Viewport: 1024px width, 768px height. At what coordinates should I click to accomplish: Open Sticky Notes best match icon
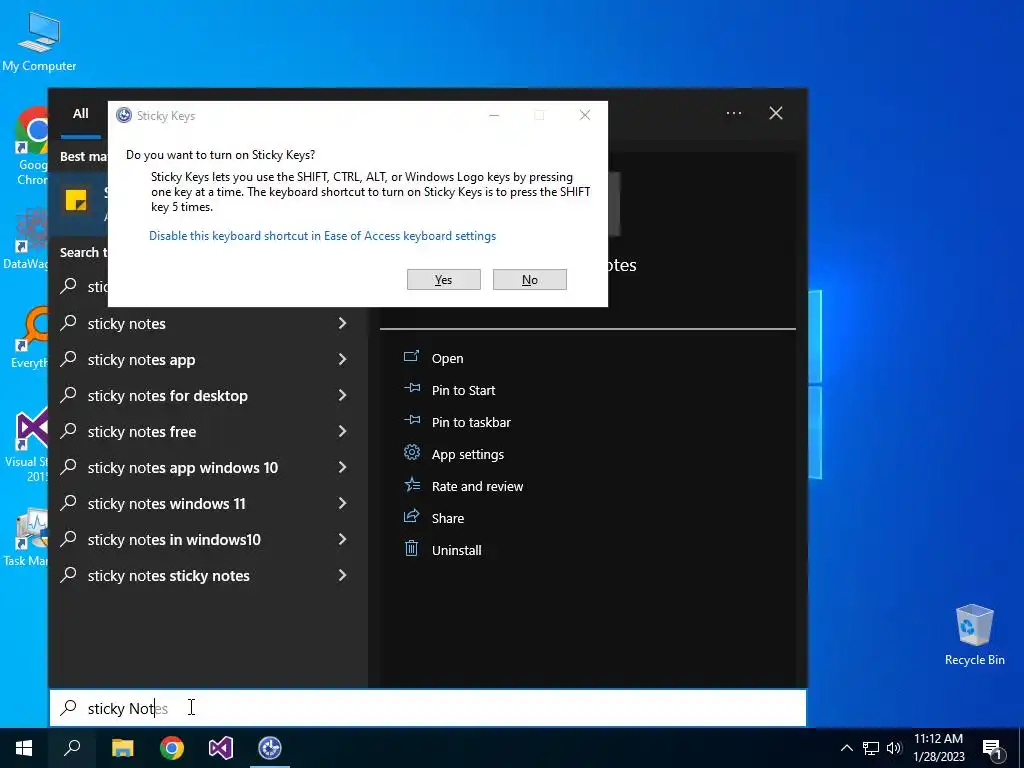(x=76, y=200)
